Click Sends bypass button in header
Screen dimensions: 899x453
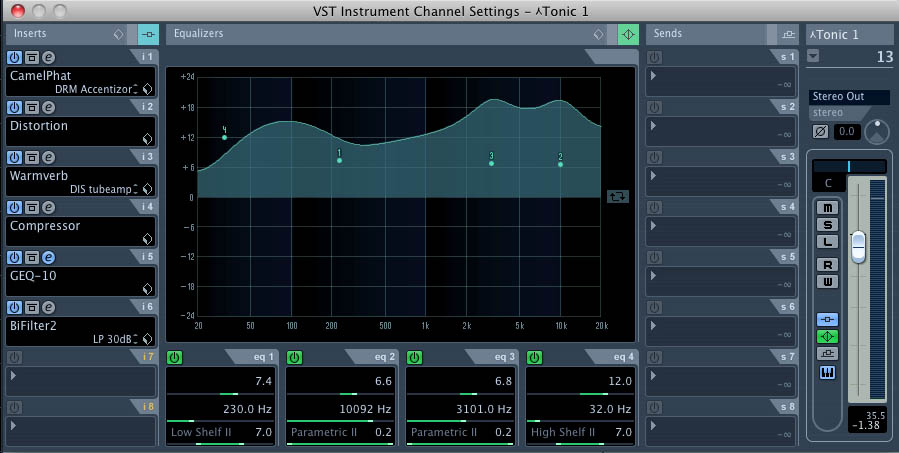tap(788, 34)
